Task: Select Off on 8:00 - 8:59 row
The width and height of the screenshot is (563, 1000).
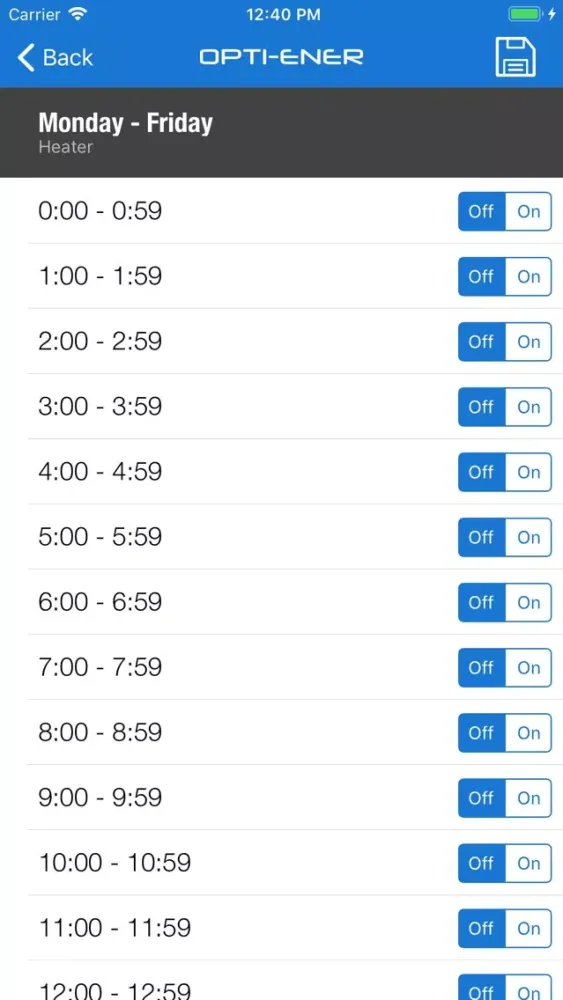Action: (x=481, y=733)
